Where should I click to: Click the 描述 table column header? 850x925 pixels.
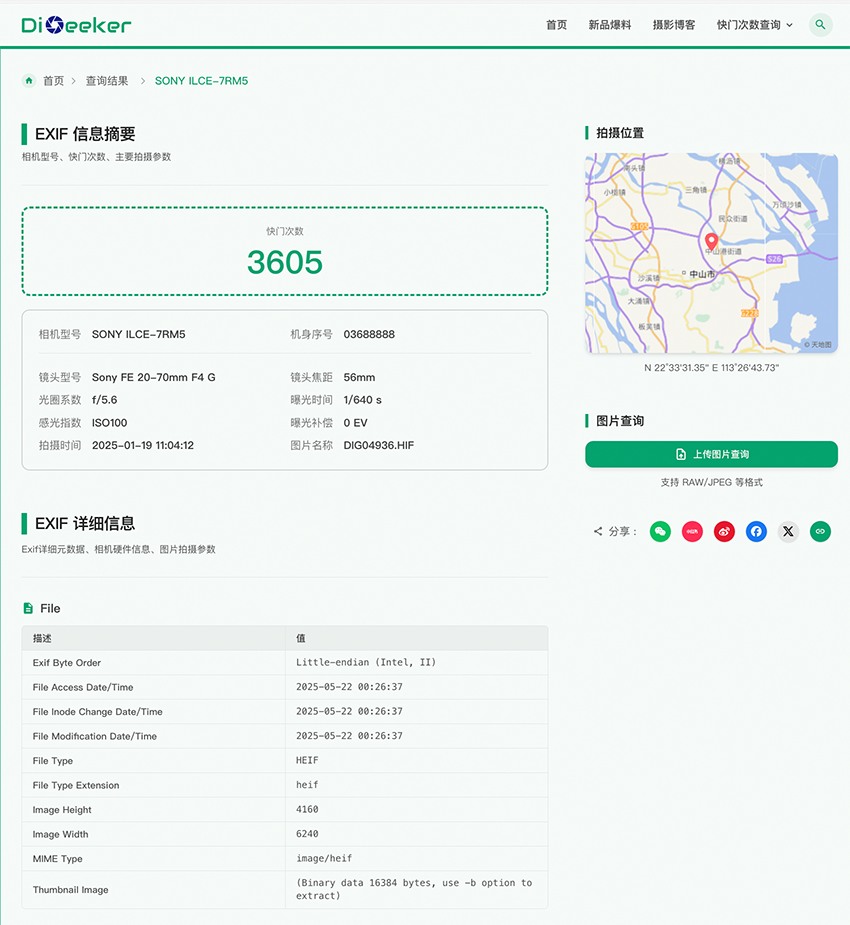tap(42, 638)
